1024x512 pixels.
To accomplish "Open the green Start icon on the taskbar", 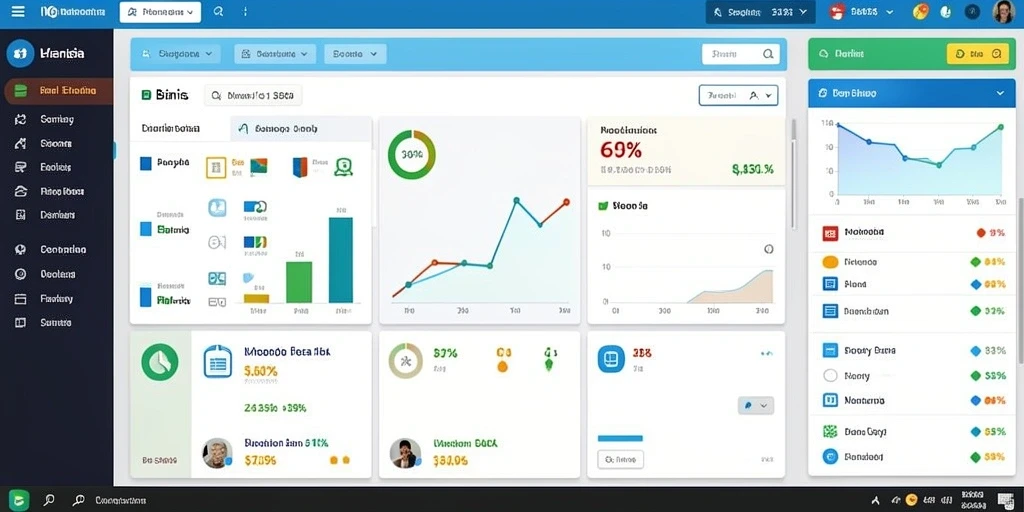I will 19,500.
